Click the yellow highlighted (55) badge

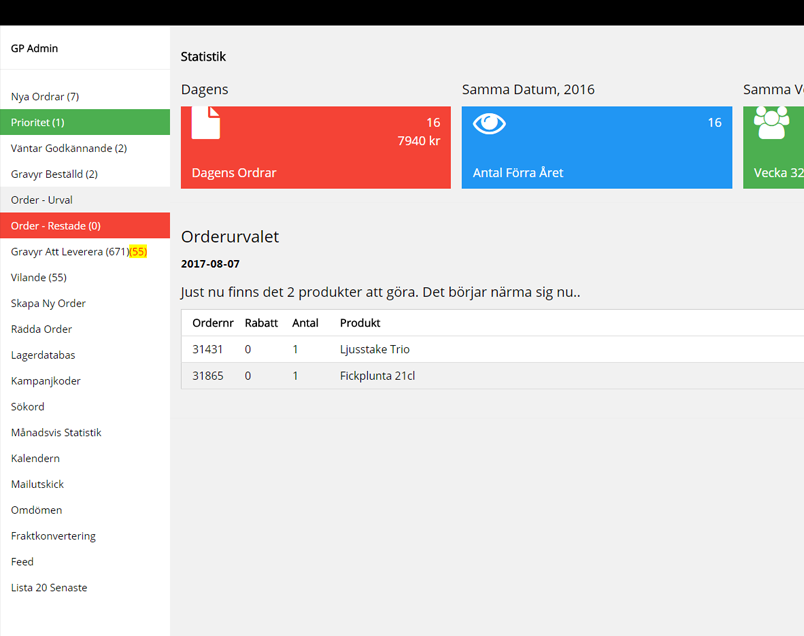pyautogui.click(x=139, y=252)
